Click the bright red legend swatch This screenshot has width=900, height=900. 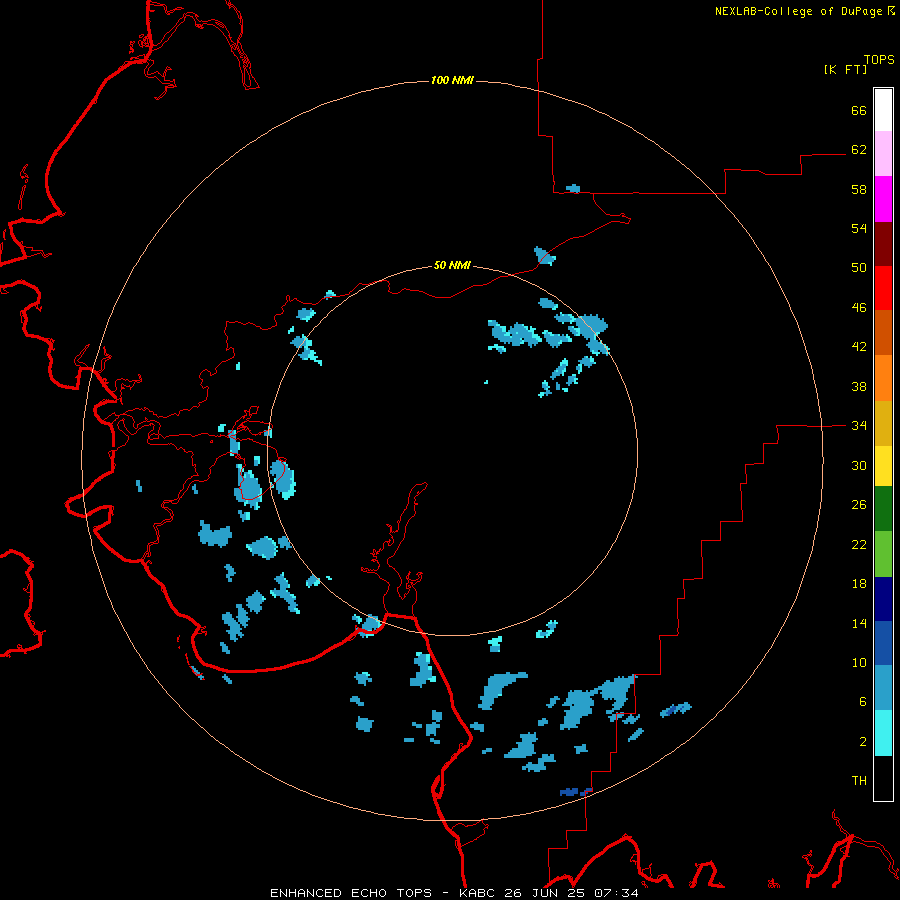883,288
